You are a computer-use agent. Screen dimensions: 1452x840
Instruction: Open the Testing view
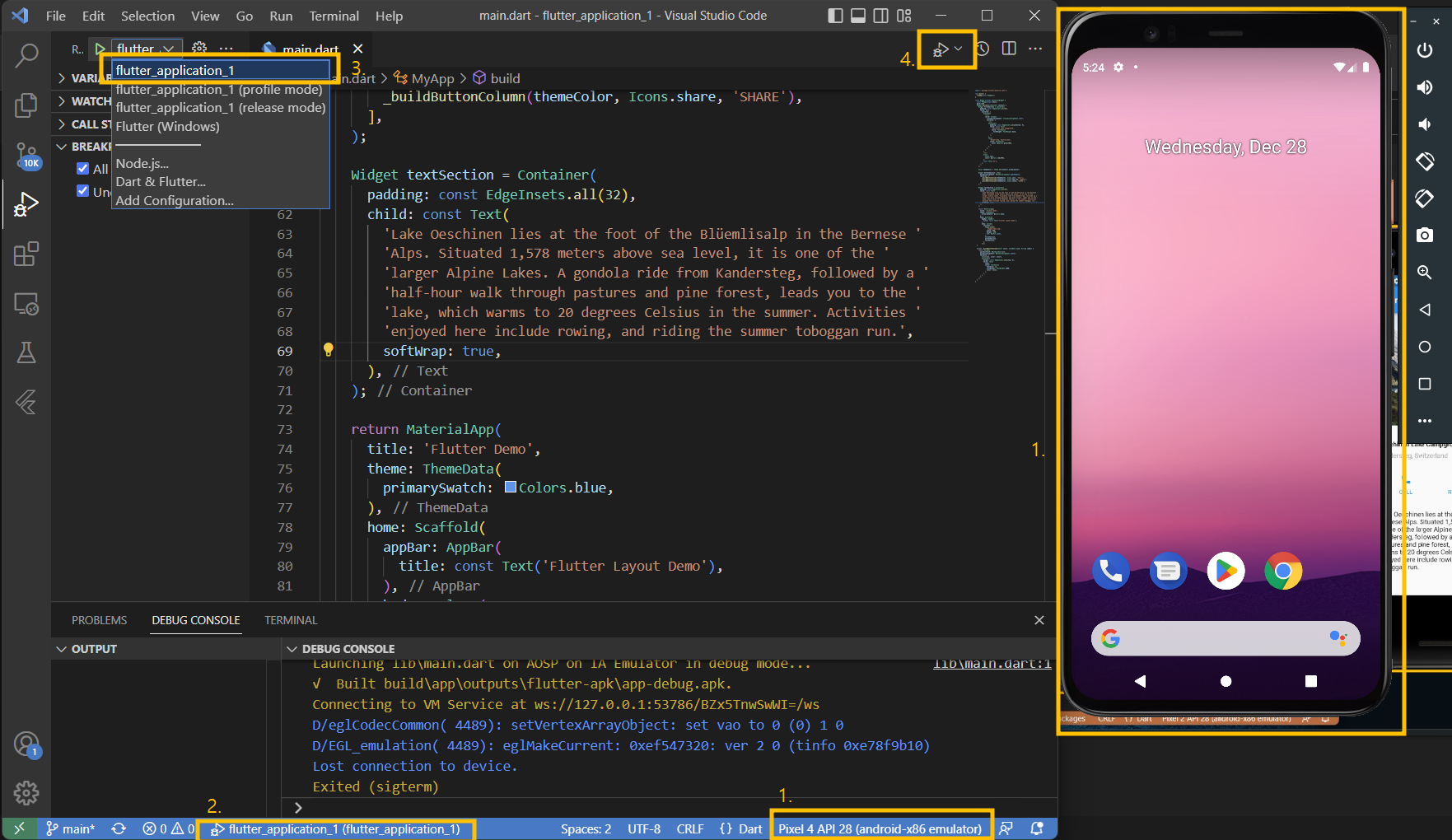coord(26,352)
